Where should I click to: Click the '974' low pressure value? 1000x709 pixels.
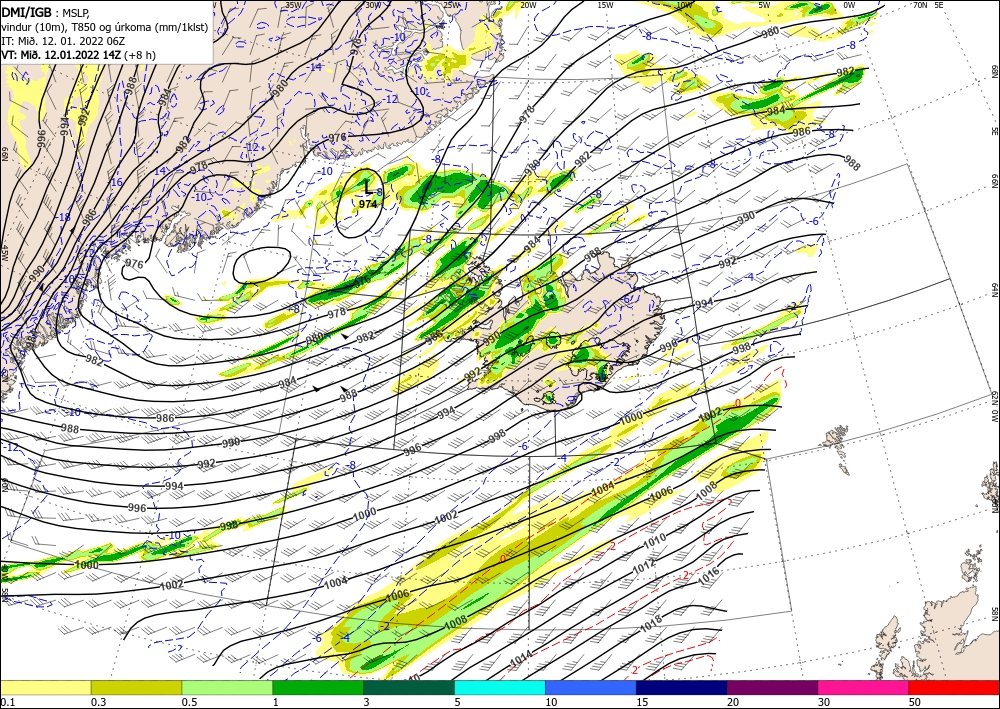click(367, 204)
